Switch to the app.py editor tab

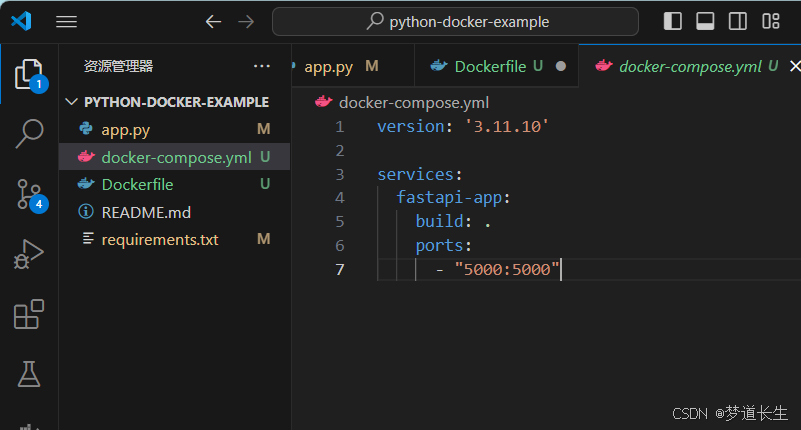point(328,66)
